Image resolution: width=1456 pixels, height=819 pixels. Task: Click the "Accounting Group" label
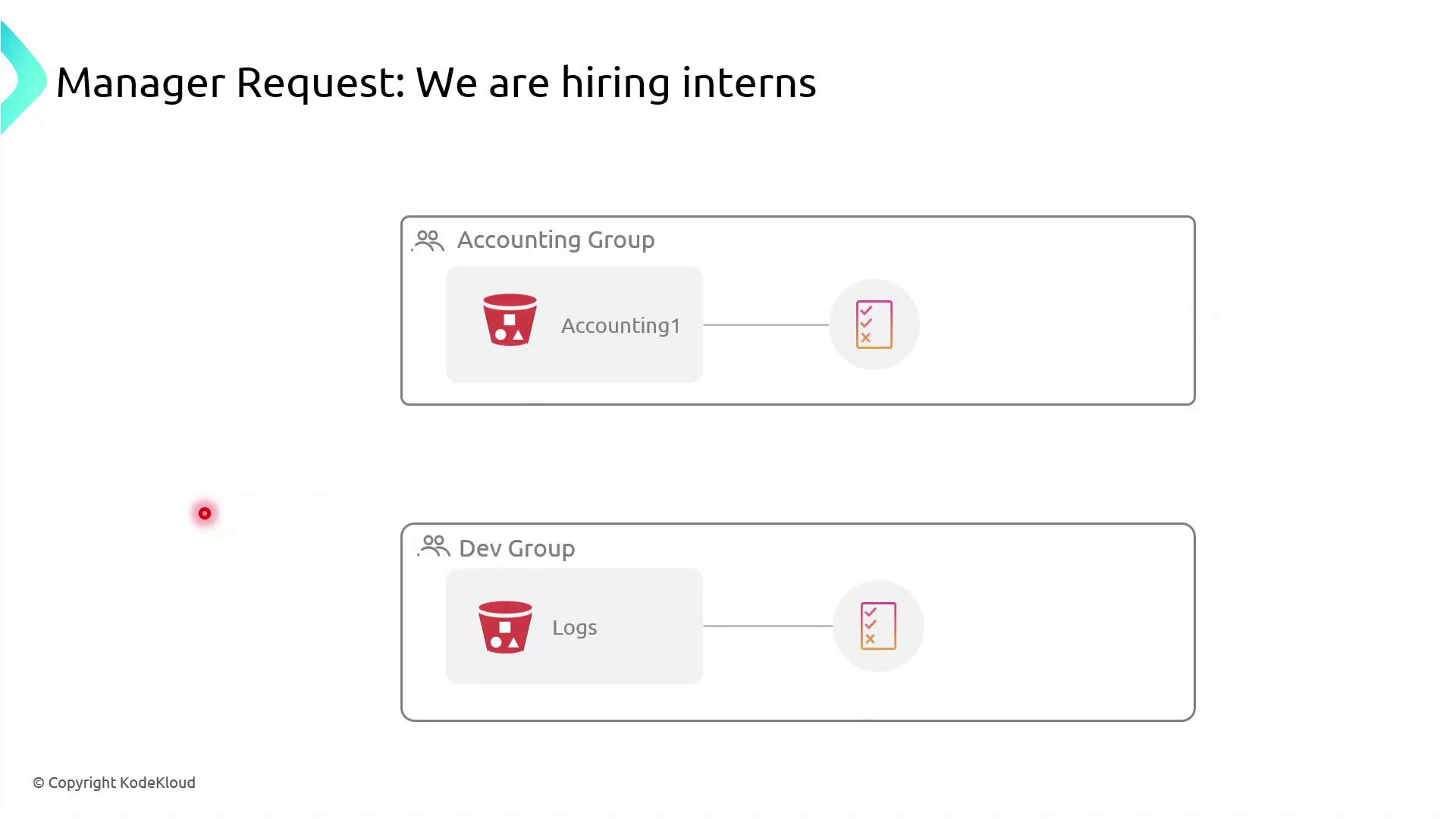[x=556, y=240]
